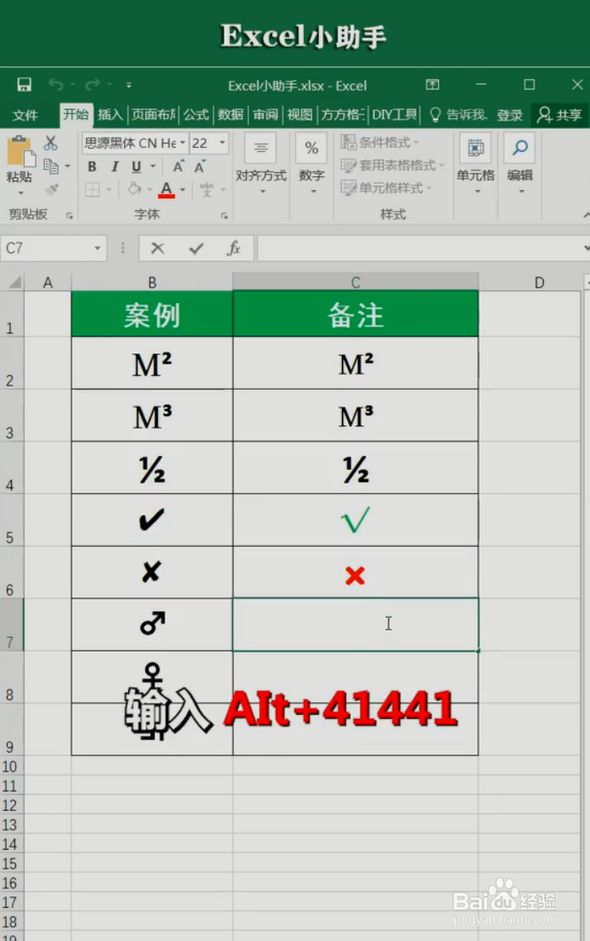Switch to the 审阅 (Review) tab
590x941 pixels.
(265, 115)
